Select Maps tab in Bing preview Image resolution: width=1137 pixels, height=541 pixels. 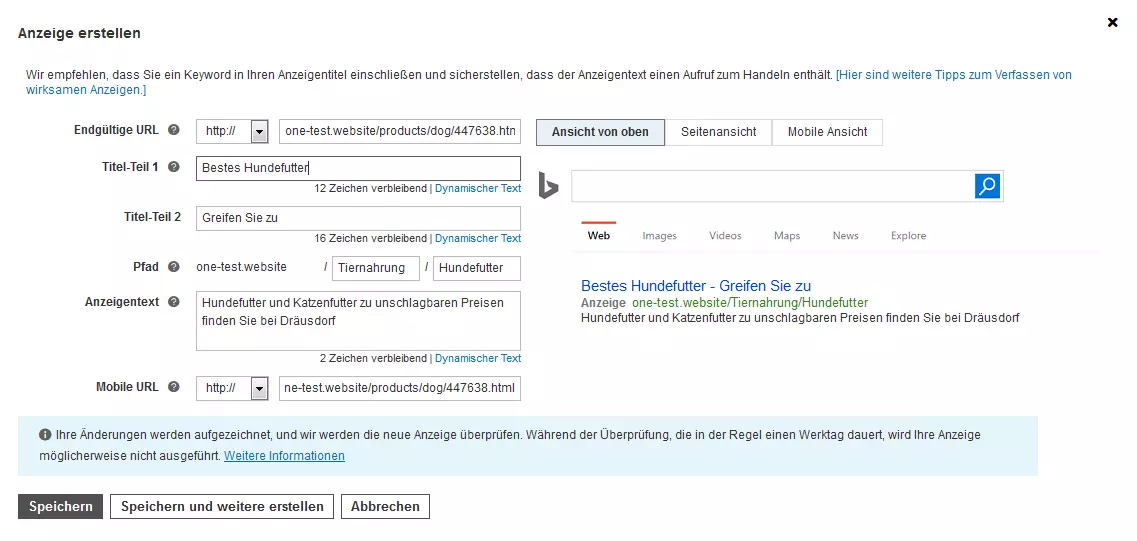click(787, 236)
